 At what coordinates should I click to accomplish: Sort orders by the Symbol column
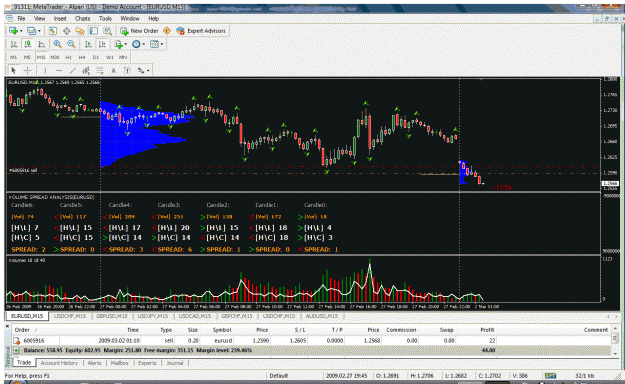222,330
